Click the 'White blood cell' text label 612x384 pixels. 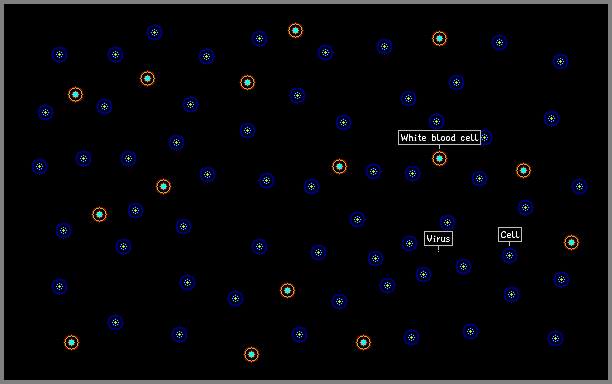tap(439, 138)
